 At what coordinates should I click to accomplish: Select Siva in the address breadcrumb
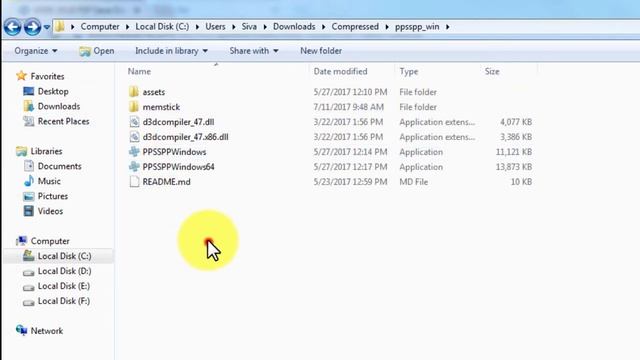pyautogui.click(x=249, y=27)
